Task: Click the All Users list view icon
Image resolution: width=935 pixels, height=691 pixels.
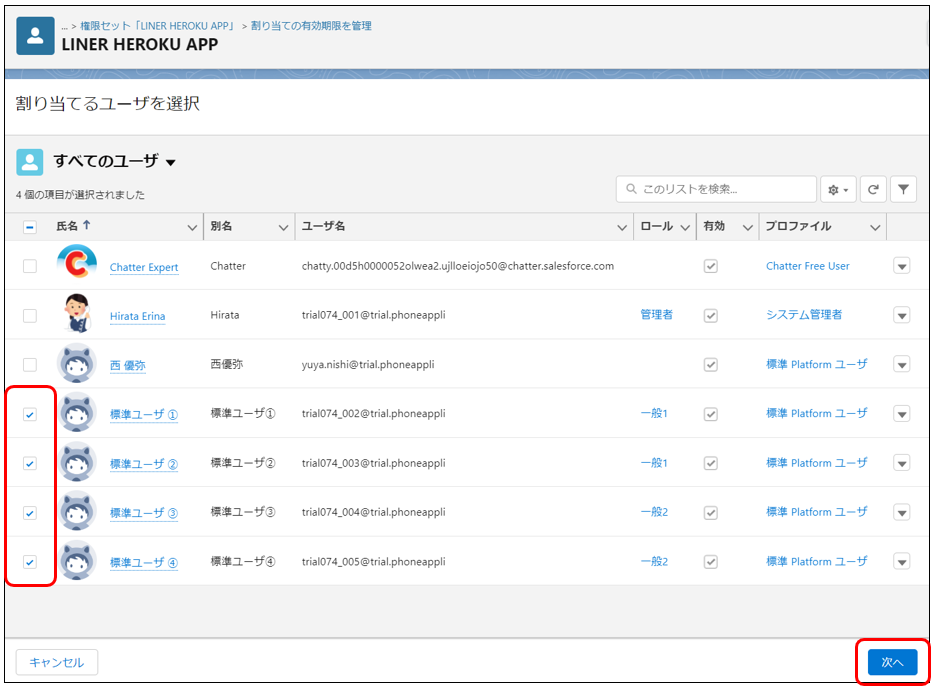Action: pos(29,162)
